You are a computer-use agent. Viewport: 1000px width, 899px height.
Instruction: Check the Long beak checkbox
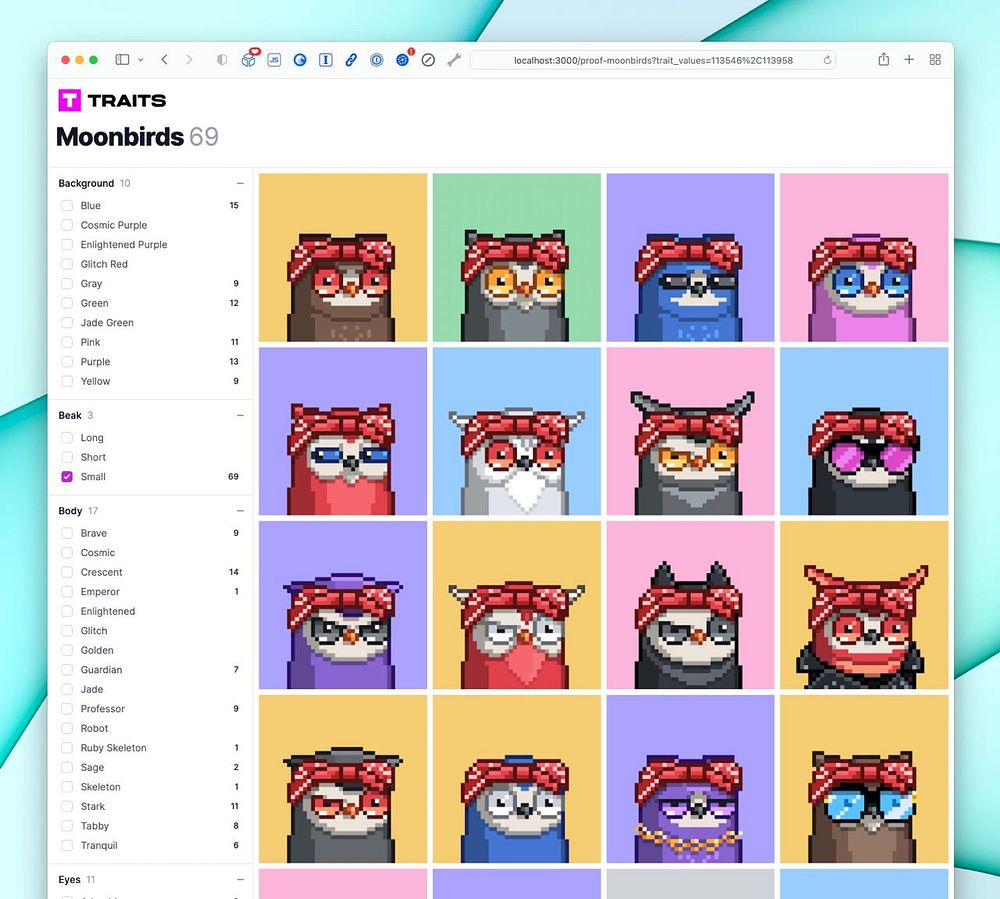[67, 437]
